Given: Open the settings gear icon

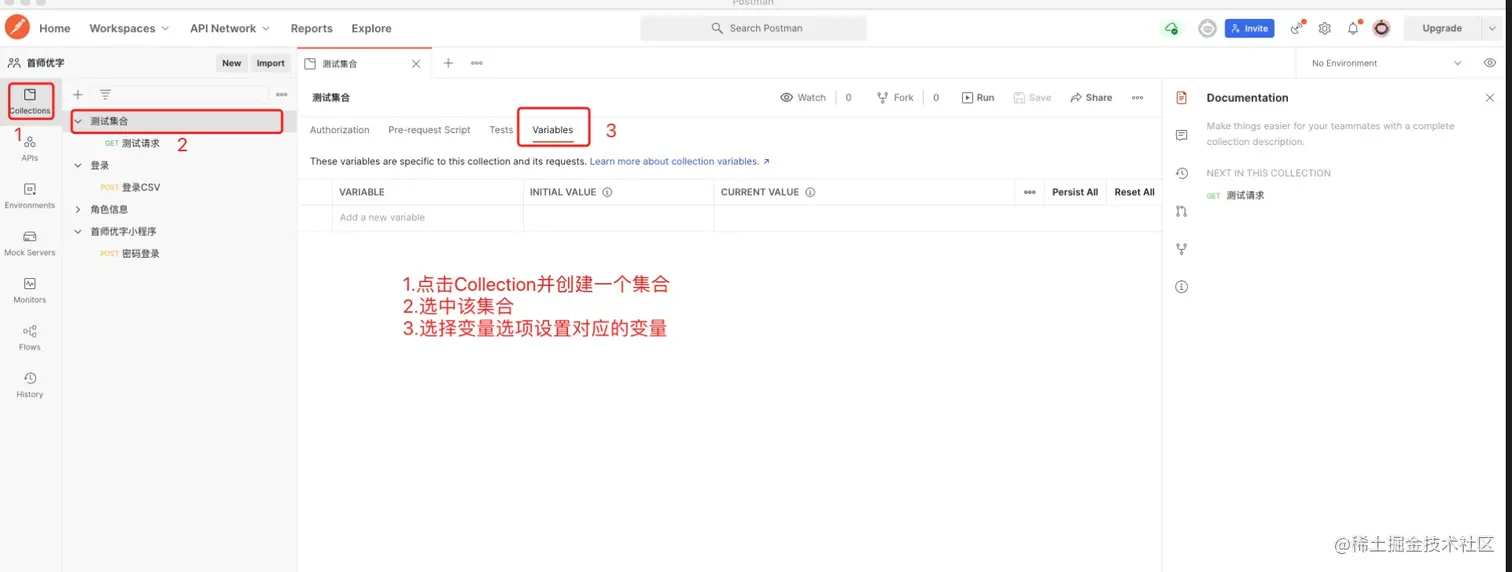Looking at the screenshot, I should (1324, 28).
